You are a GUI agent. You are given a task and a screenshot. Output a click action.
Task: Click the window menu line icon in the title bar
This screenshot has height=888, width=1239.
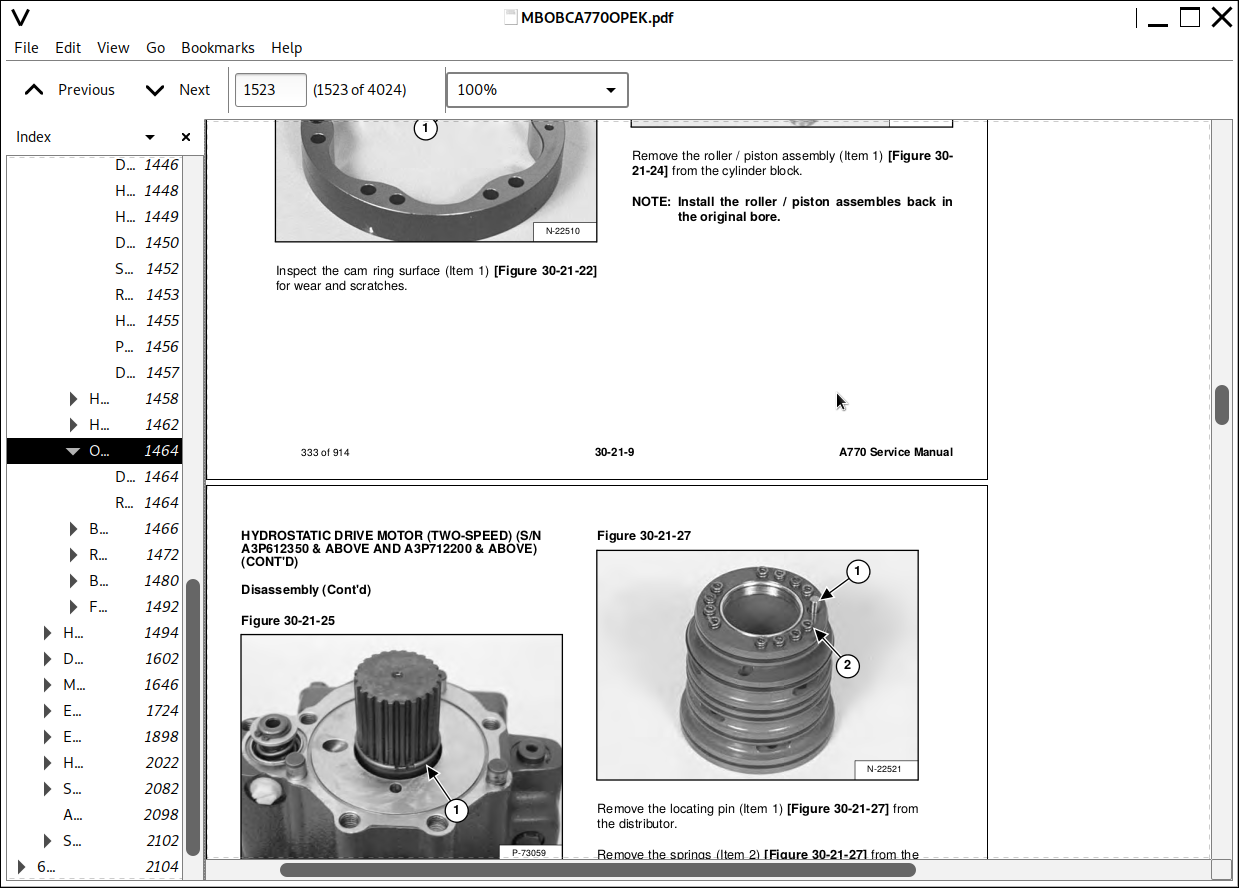point(1136,17)
